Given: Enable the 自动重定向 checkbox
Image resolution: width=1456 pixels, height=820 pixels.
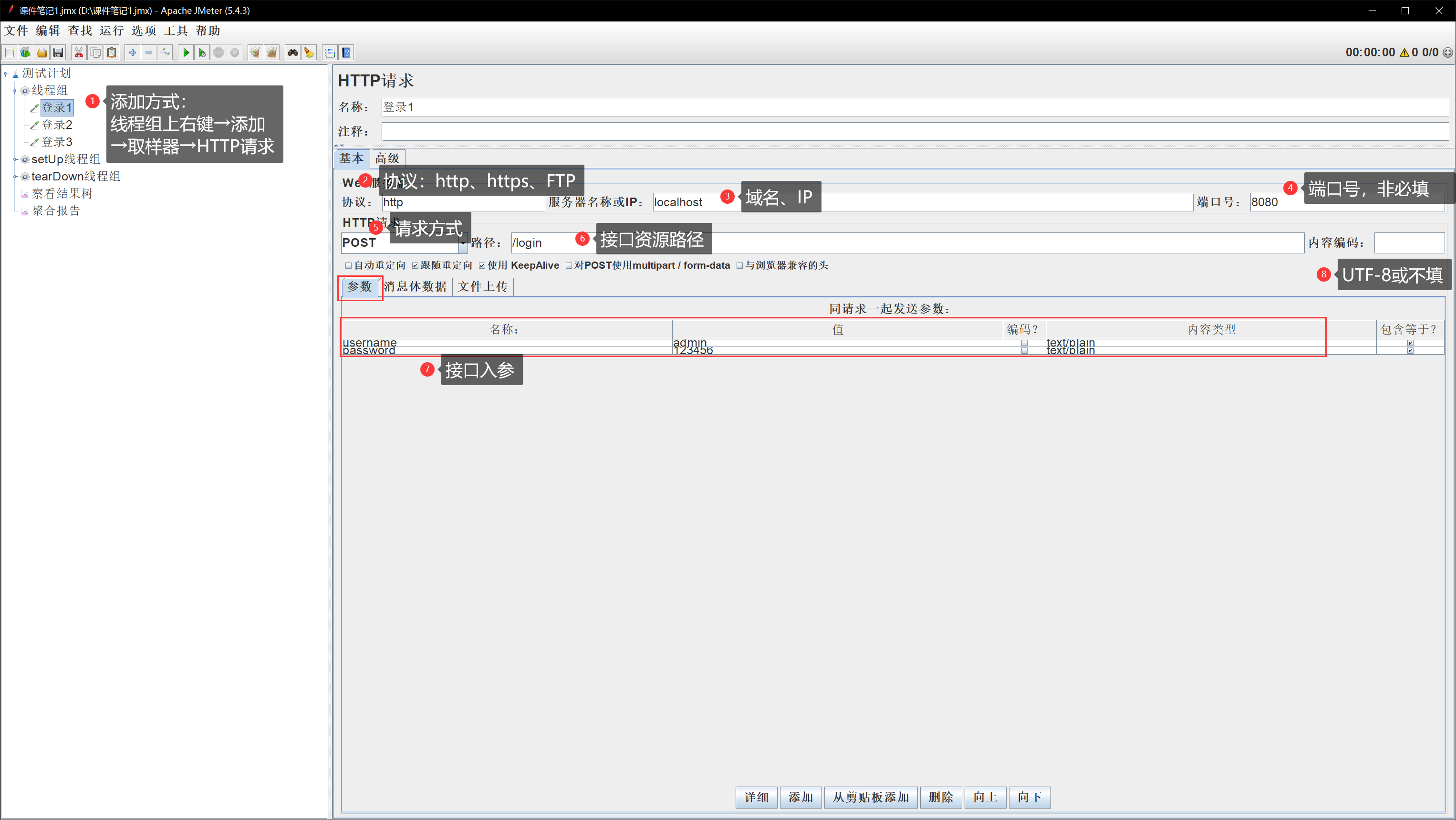Looking at the screenshot, I should click(x=349, y=266).
